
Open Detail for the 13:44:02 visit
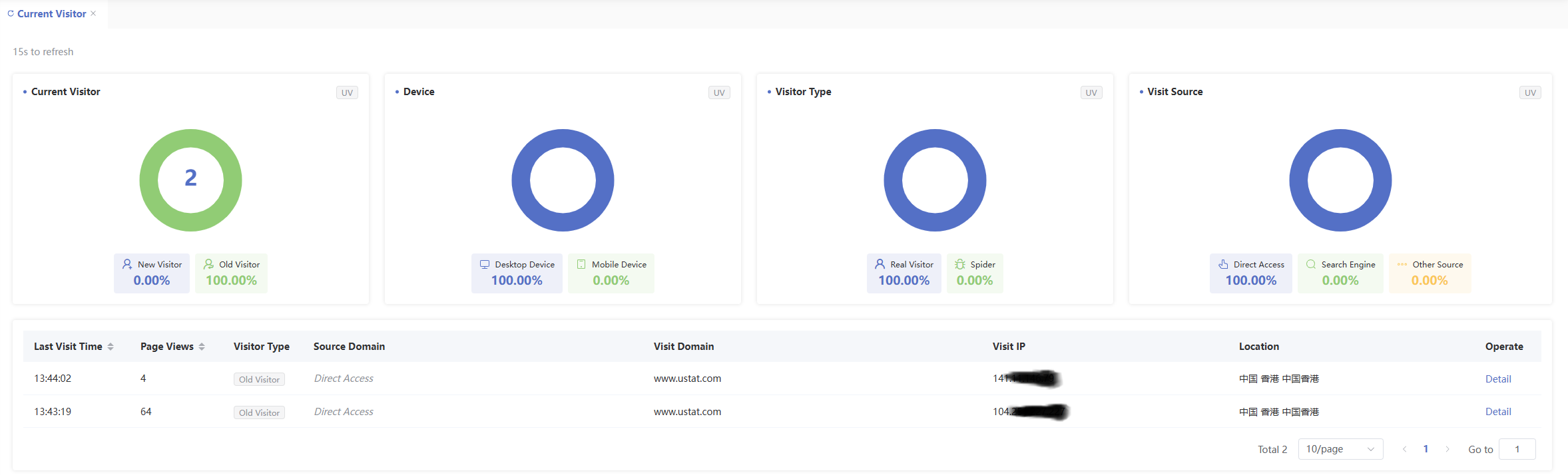(1497, 379)
